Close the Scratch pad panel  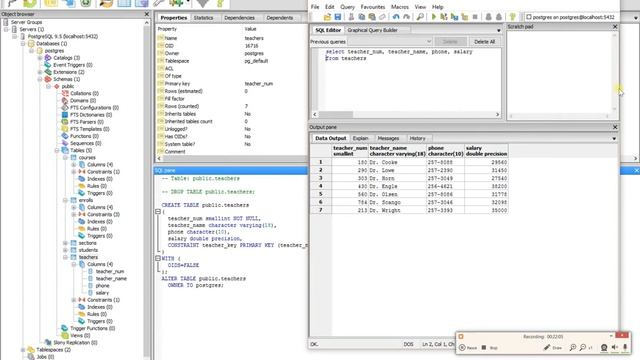point(615,27)
